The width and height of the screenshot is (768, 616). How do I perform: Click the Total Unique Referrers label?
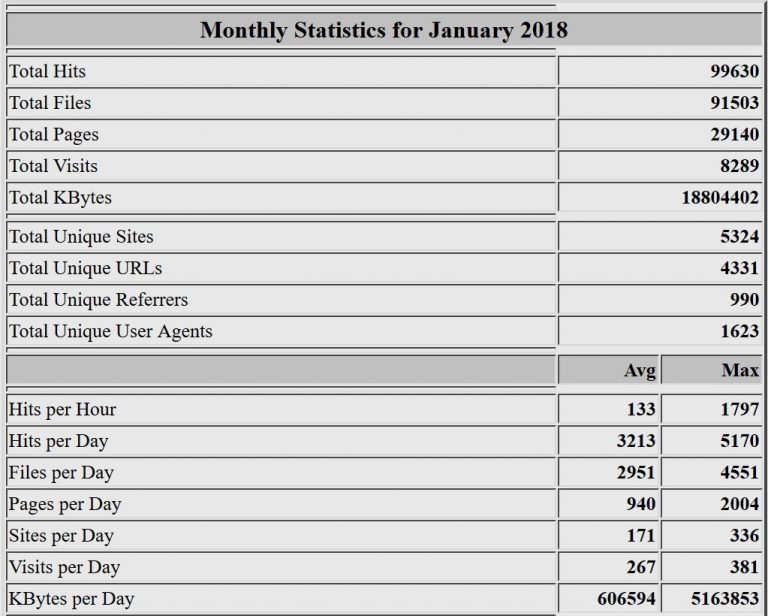[x=98, y=299]
